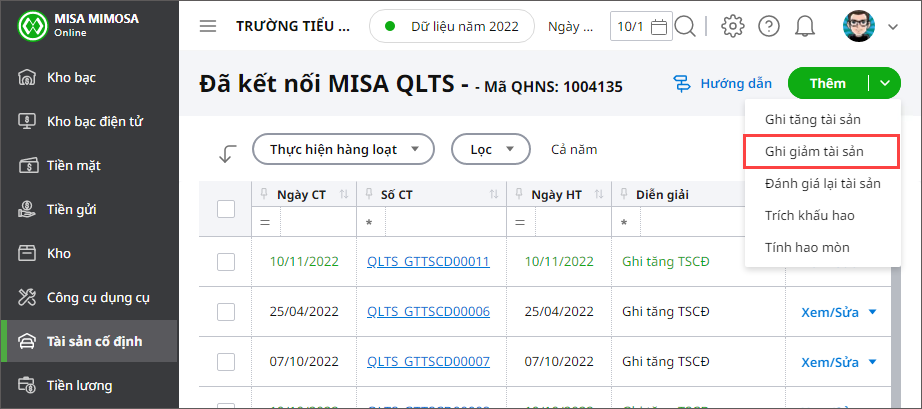Click the Tiền lương sidebar icon
This screenshot has height=409, width=922.
[x=27, y=385]
